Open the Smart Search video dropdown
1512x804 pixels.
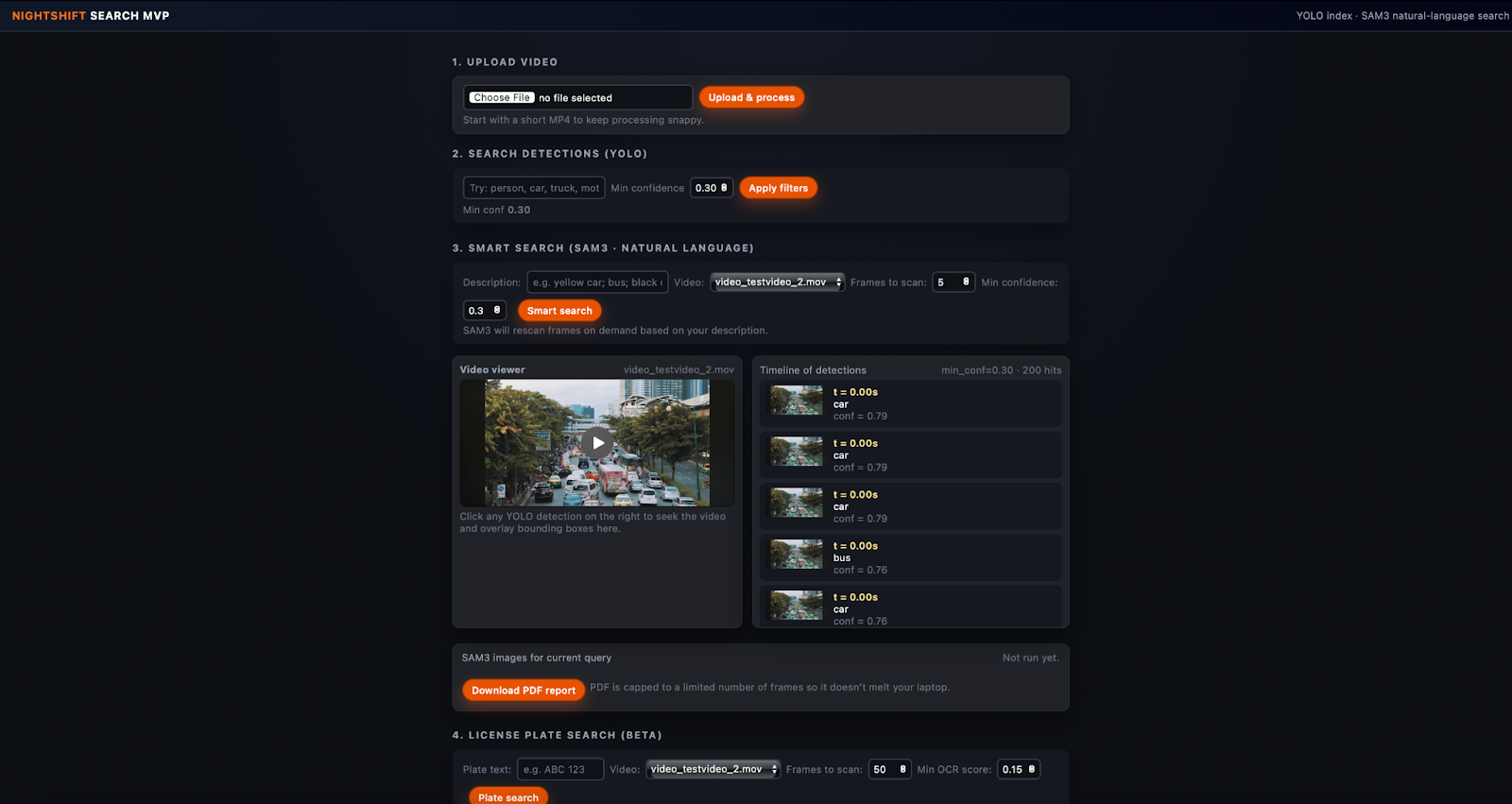778,282
